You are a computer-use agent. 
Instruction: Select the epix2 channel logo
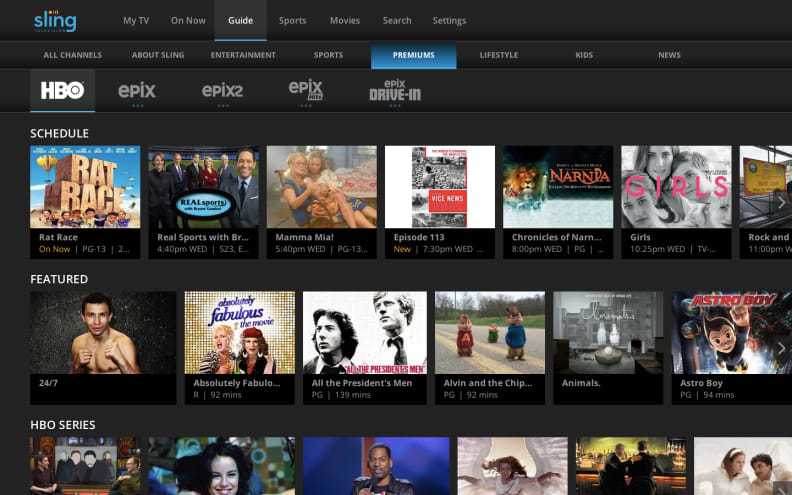(222, 91)
